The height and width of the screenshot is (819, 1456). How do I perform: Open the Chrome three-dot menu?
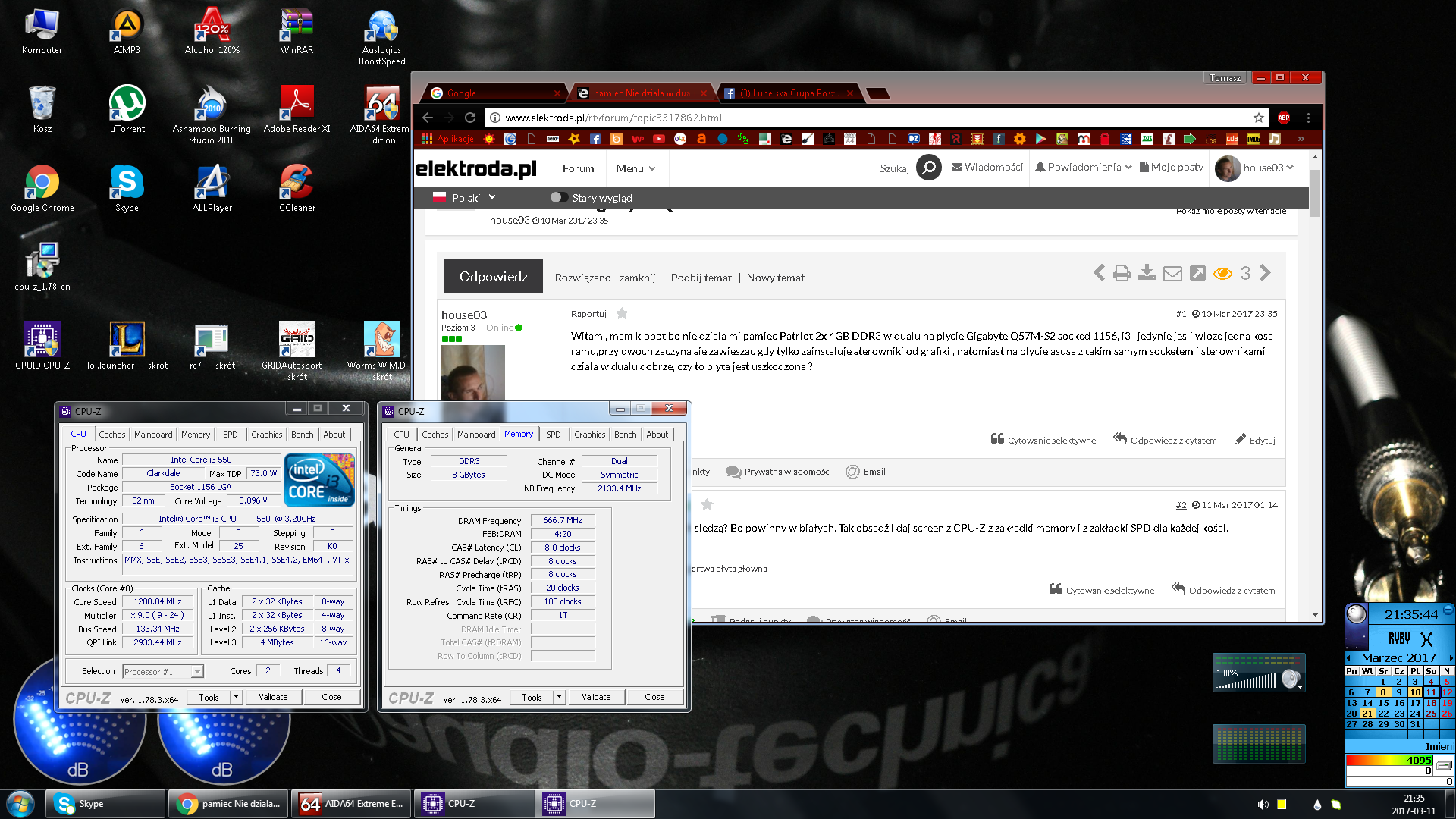(1308, 118)
